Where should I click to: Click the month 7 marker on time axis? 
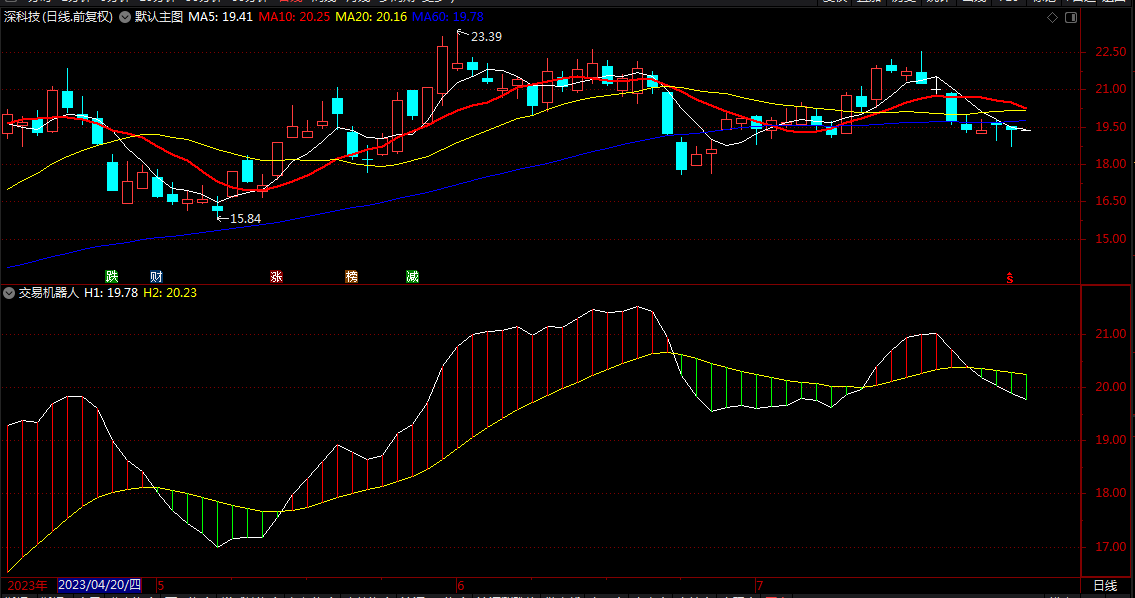759,586
